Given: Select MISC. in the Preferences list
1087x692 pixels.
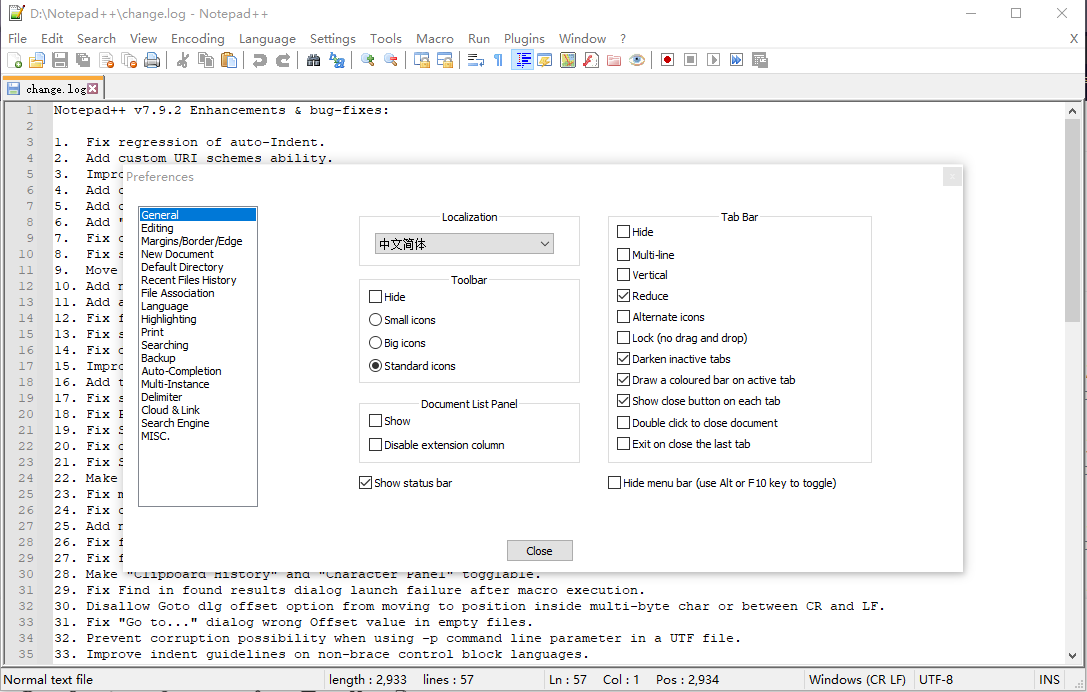Looking at the screenshot, I should tap(155, 436).
